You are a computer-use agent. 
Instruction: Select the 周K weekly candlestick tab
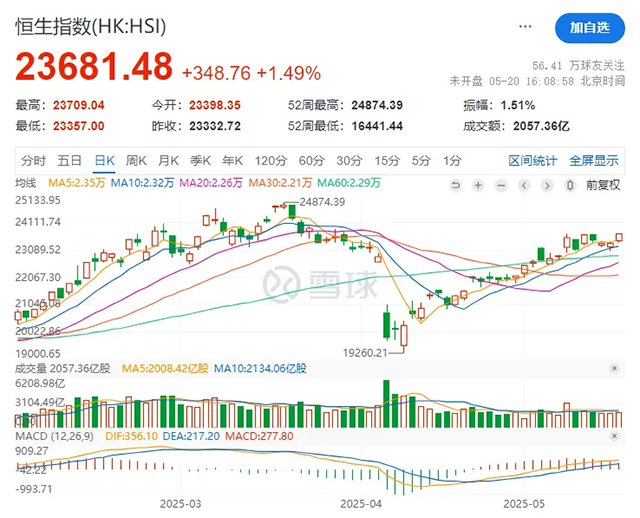pos(136,160)
